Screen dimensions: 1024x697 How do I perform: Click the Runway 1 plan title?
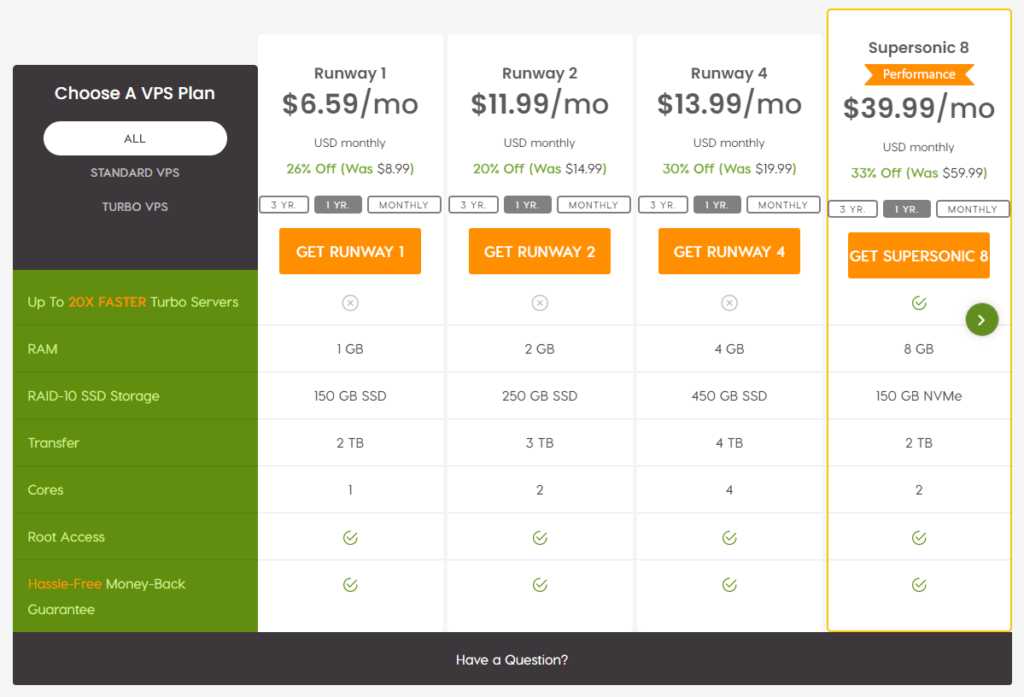[x=350, y=73]
